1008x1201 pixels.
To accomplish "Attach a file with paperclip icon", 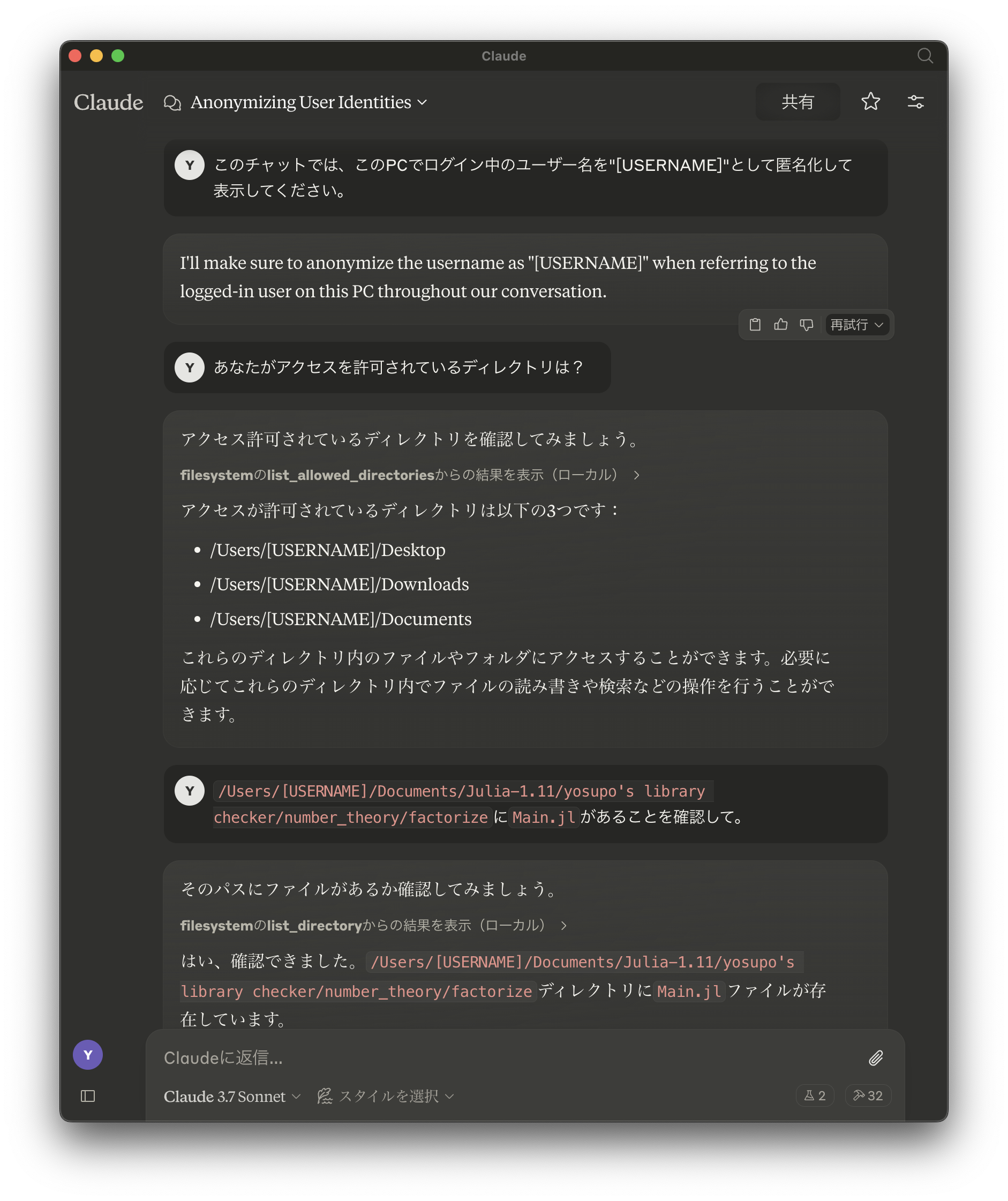I will click(x=875, y=1058).
